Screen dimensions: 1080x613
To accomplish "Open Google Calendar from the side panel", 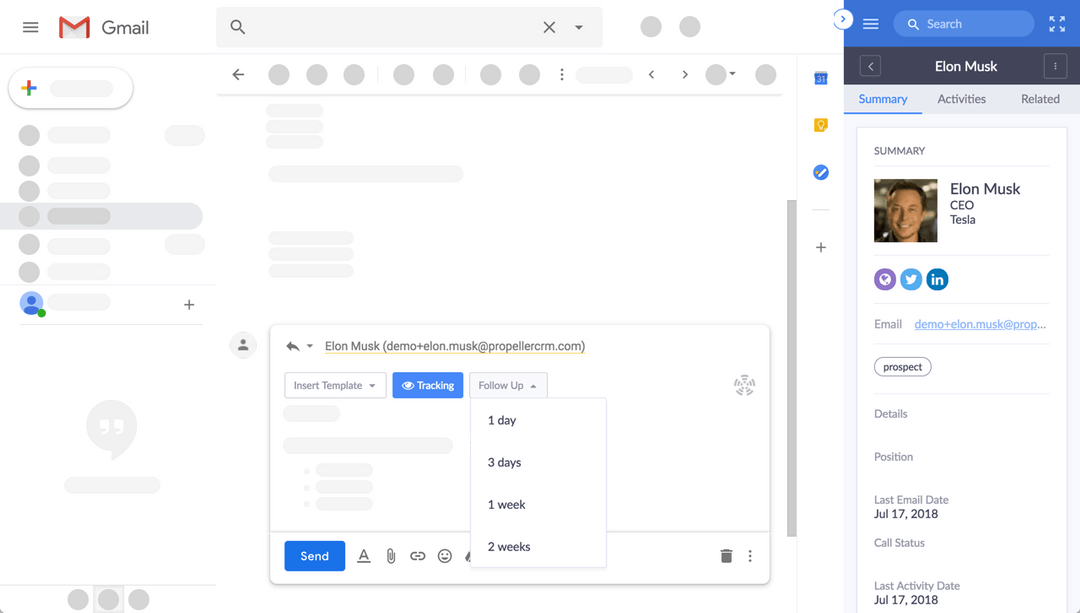I will pyautogui.click(x=820, y=77).
